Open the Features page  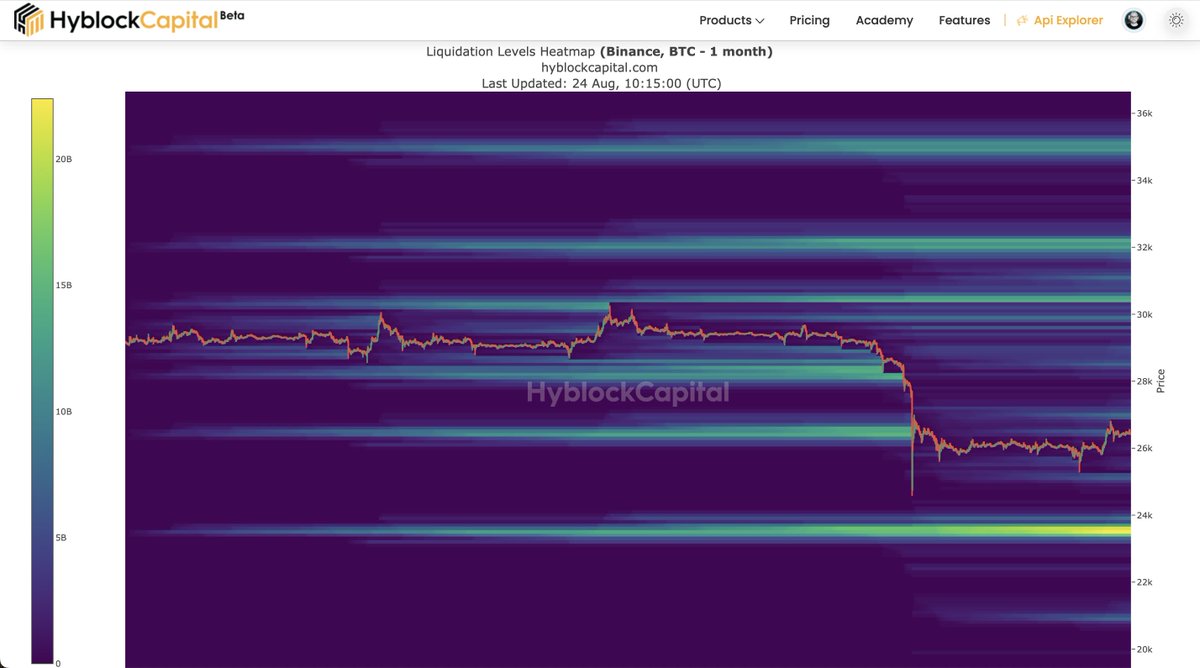(964, 20)
